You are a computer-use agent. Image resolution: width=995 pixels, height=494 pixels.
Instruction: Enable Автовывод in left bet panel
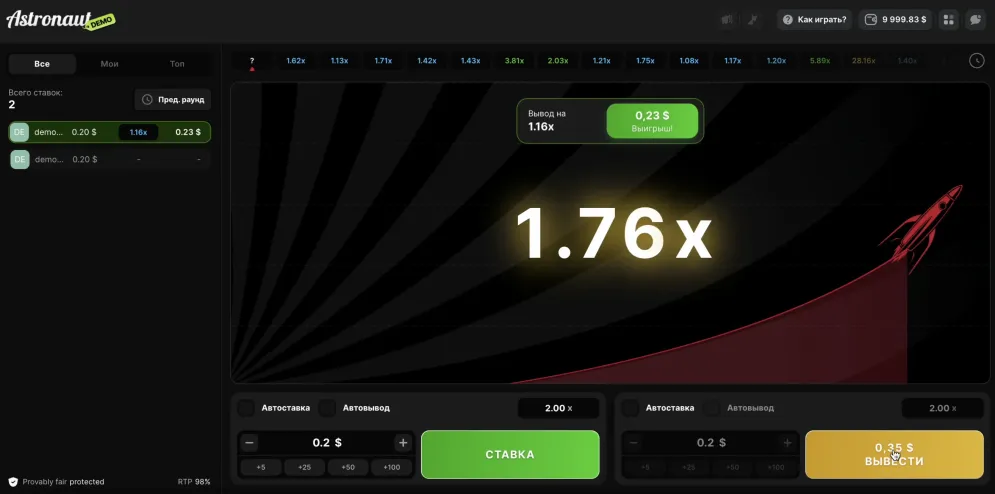click(327, 408)
